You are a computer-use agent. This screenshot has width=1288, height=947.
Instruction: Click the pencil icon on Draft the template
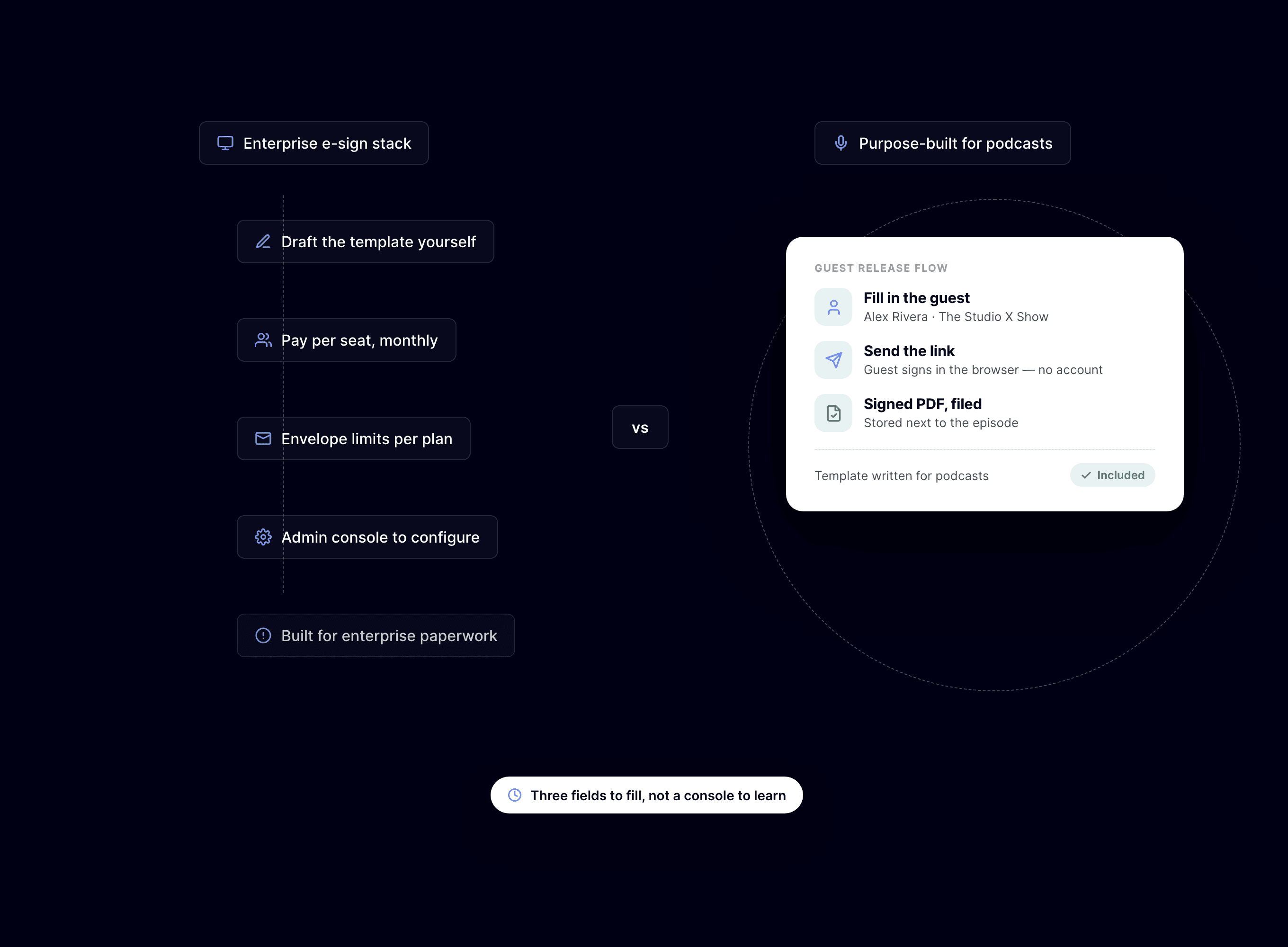(x=263, y=241)
